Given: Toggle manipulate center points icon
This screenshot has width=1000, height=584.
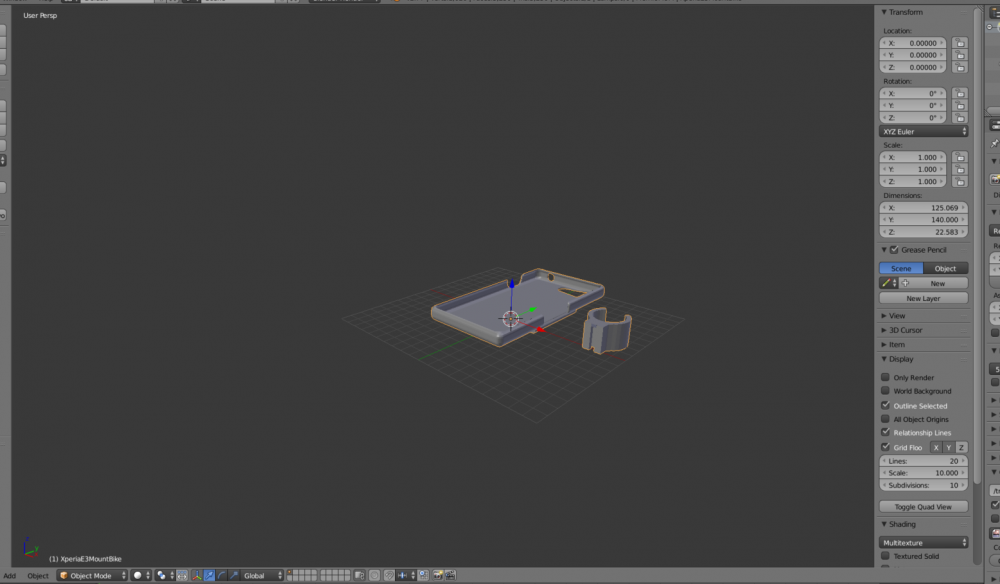Looking at the screenshot, I should tap(182, 576).
